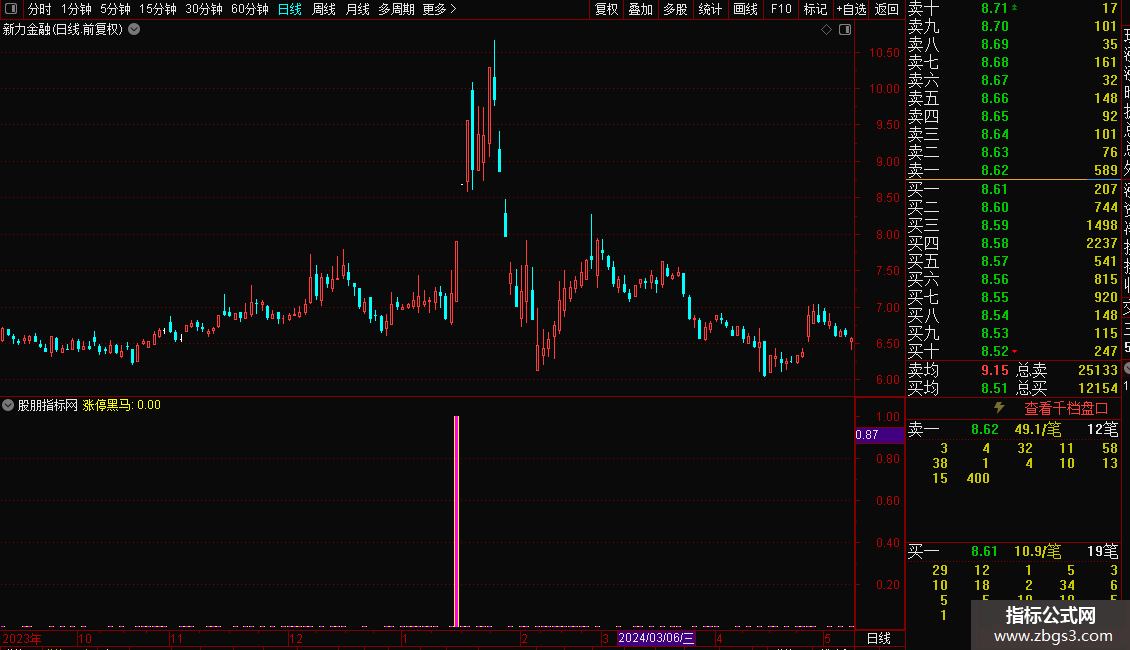Viewport: 1130px width, 650px height.
Task: Click the 复权 adjustment button
Action: click(606, 9)
